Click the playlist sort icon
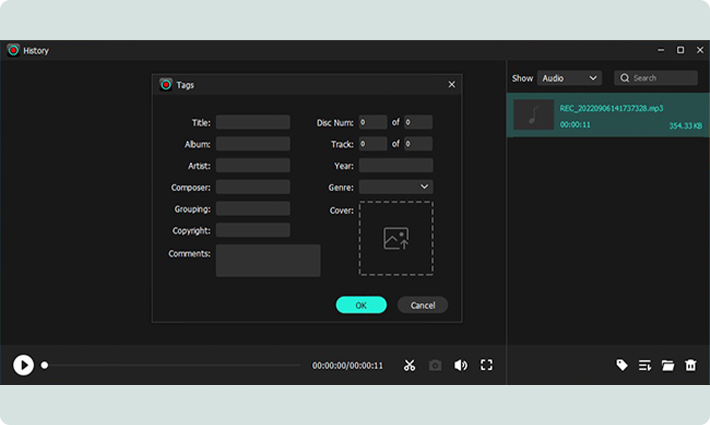This screenshot has width=710, height=425. click(645, 365)
